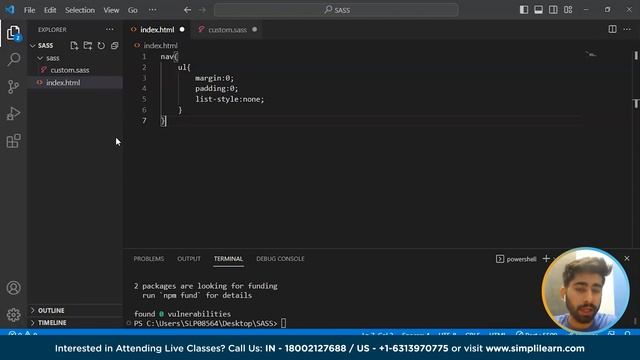Go back using the navigation arrow
Viewport: 640px width, 360px height.
click(x=187, y=10)
